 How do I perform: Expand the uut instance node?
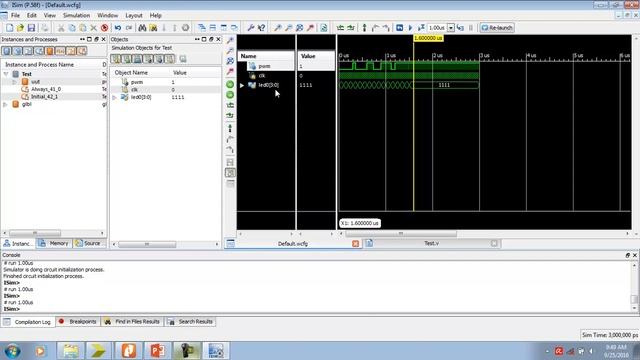click(15, 82)
